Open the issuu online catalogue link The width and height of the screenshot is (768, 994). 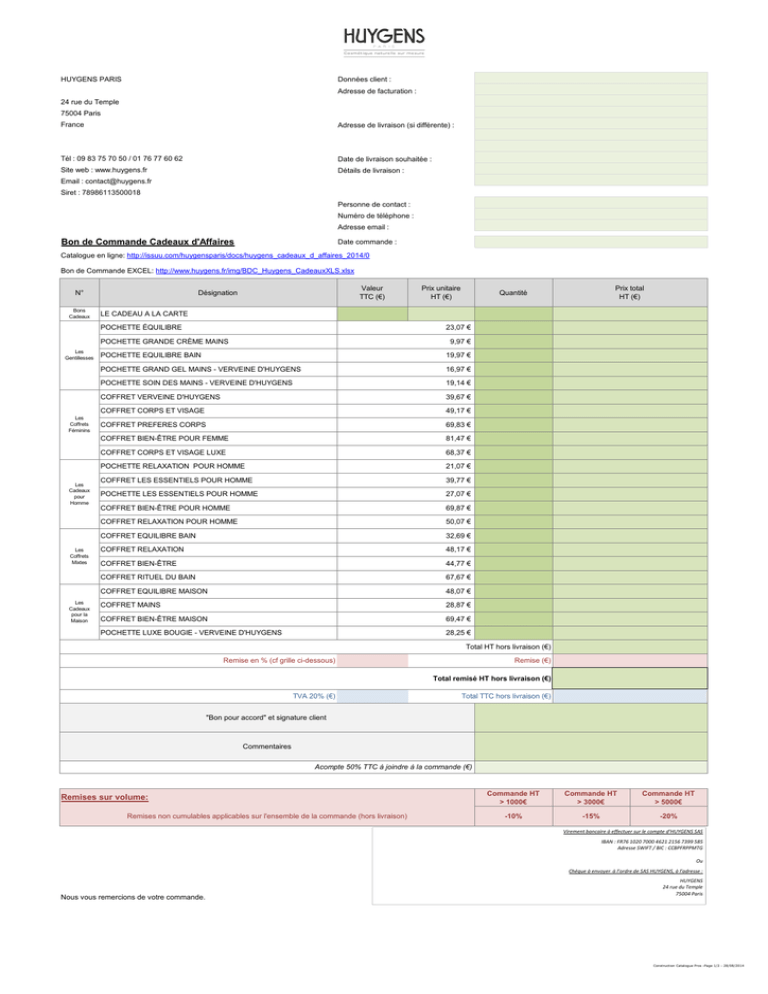(248, 255)
